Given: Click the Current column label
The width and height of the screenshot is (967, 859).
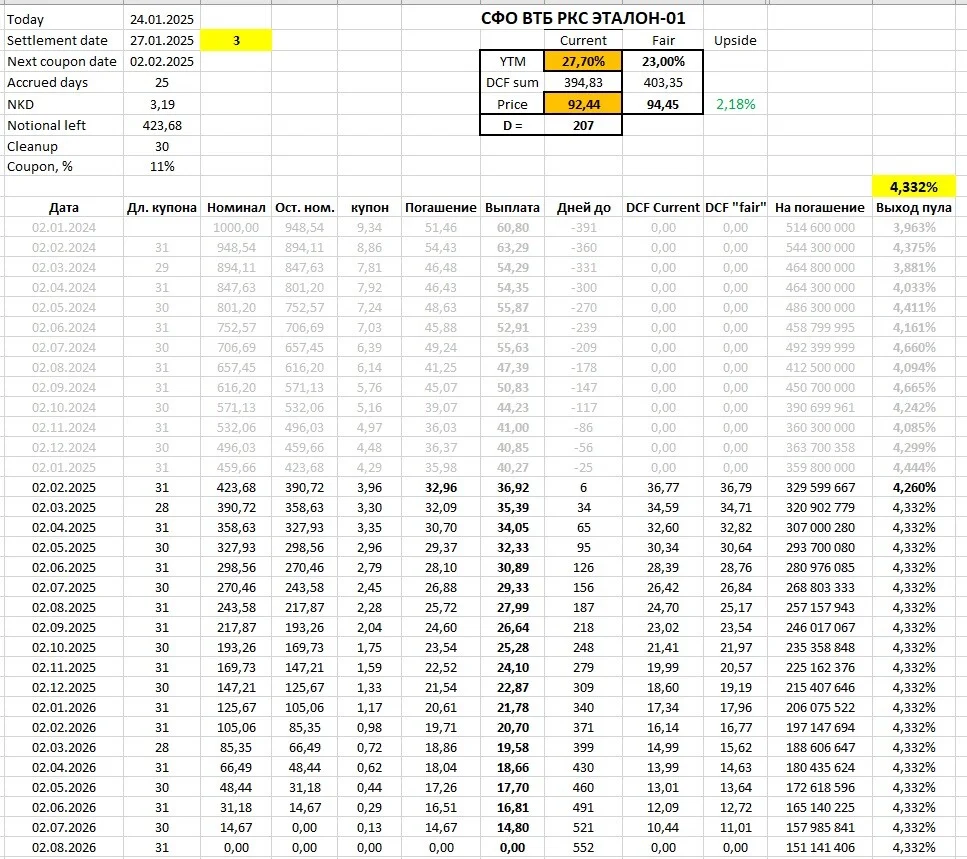Looking at the screenshot, I should (583, 41).
